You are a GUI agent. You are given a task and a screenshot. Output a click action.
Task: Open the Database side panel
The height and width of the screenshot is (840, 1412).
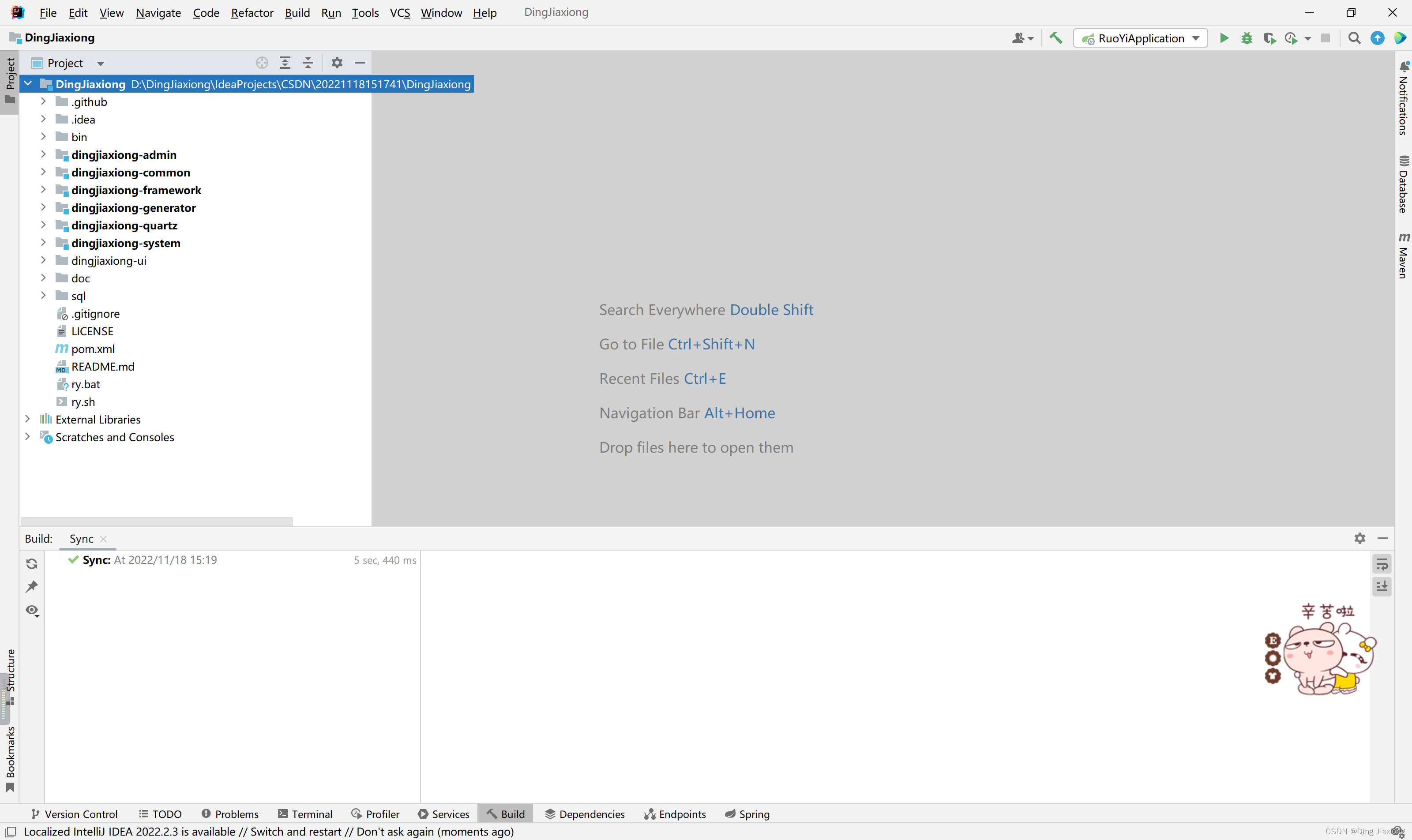click(x=1403, y=184)
